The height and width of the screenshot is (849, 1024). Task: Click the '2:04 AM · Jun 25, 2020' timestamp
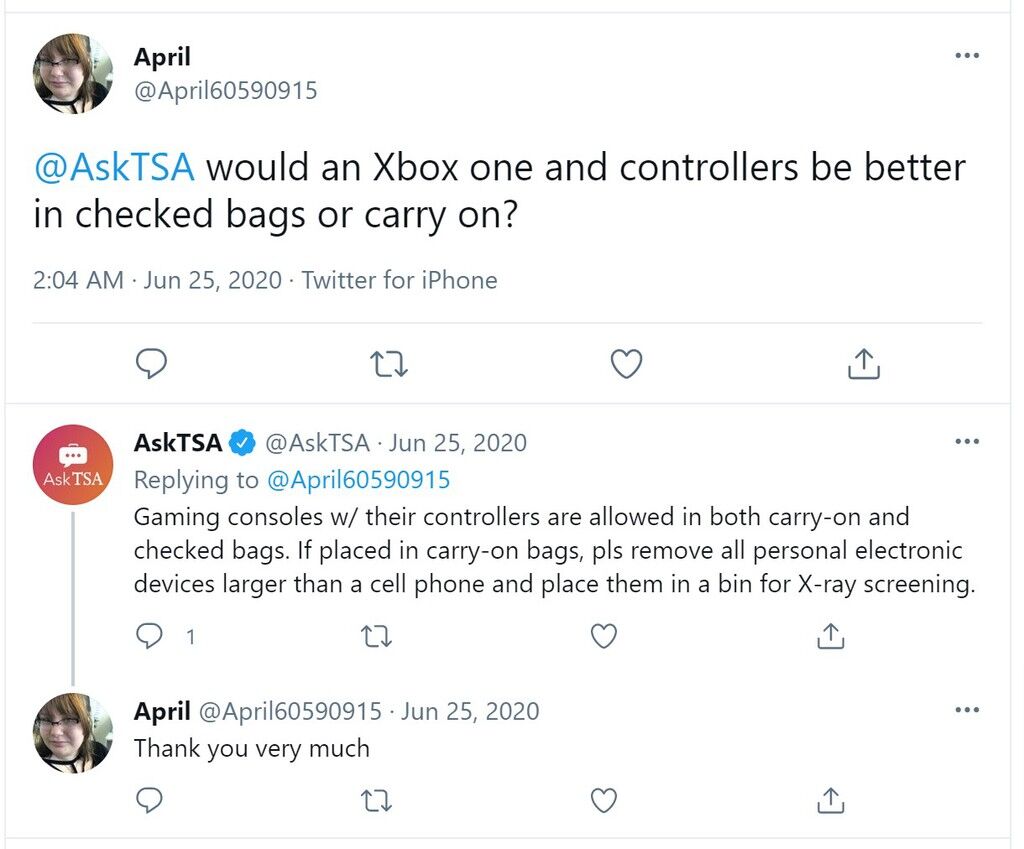coord(157,280)
